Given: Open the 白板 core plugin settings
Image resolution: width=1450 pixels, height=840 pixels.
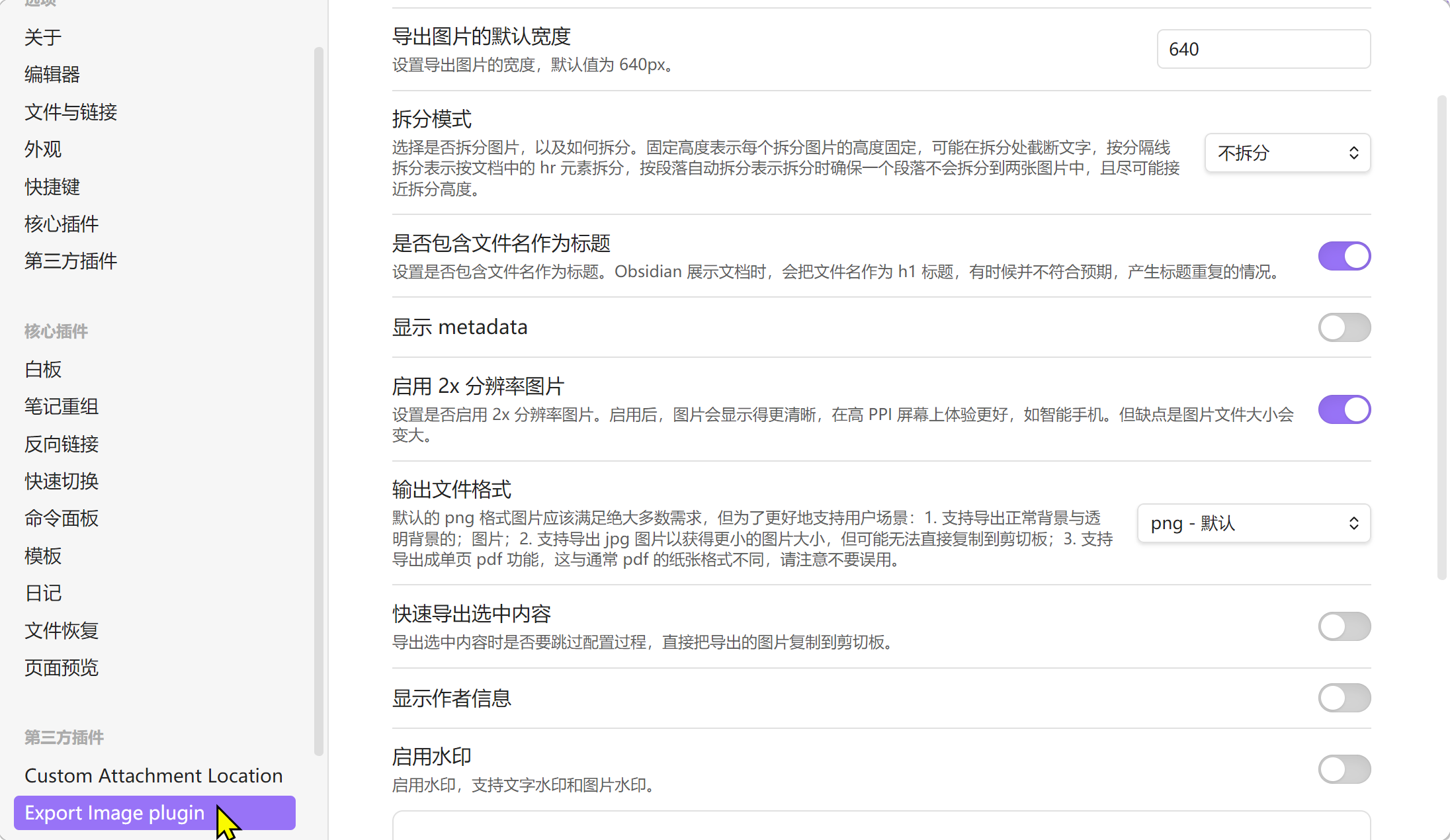Looking at the screenshot, I should click(x=43, y=369).
